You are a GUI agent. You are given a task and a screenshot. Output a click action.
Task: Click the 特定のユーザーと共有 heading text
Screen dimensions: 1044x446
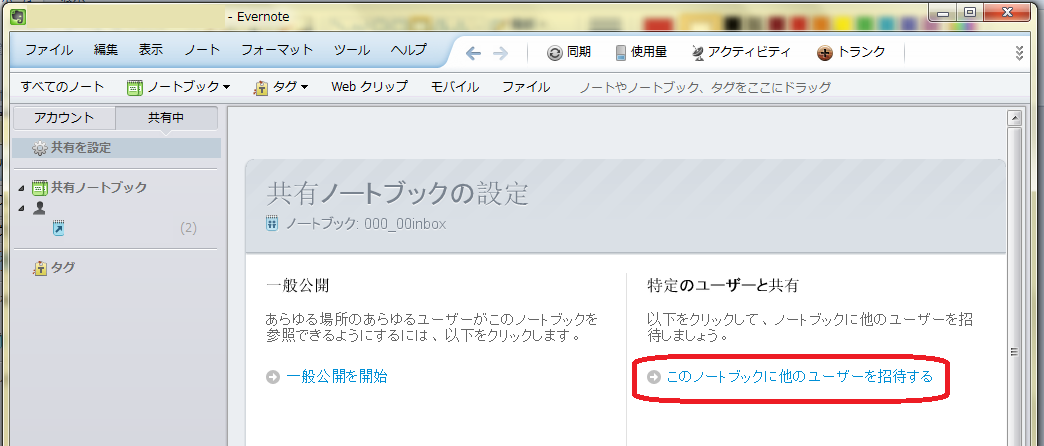[x=722, y=286]
